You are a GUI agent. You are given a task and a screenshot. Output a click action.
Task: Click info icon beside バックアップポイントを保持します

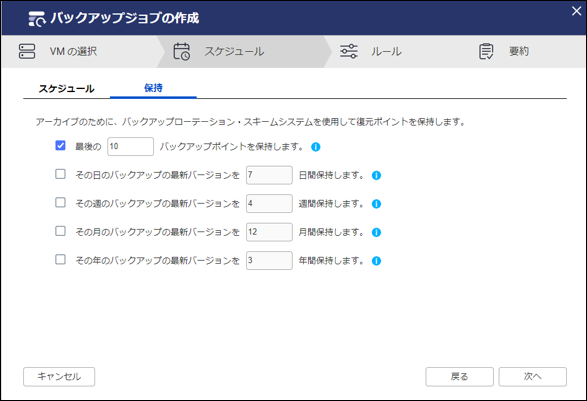[x=316, y=147]
